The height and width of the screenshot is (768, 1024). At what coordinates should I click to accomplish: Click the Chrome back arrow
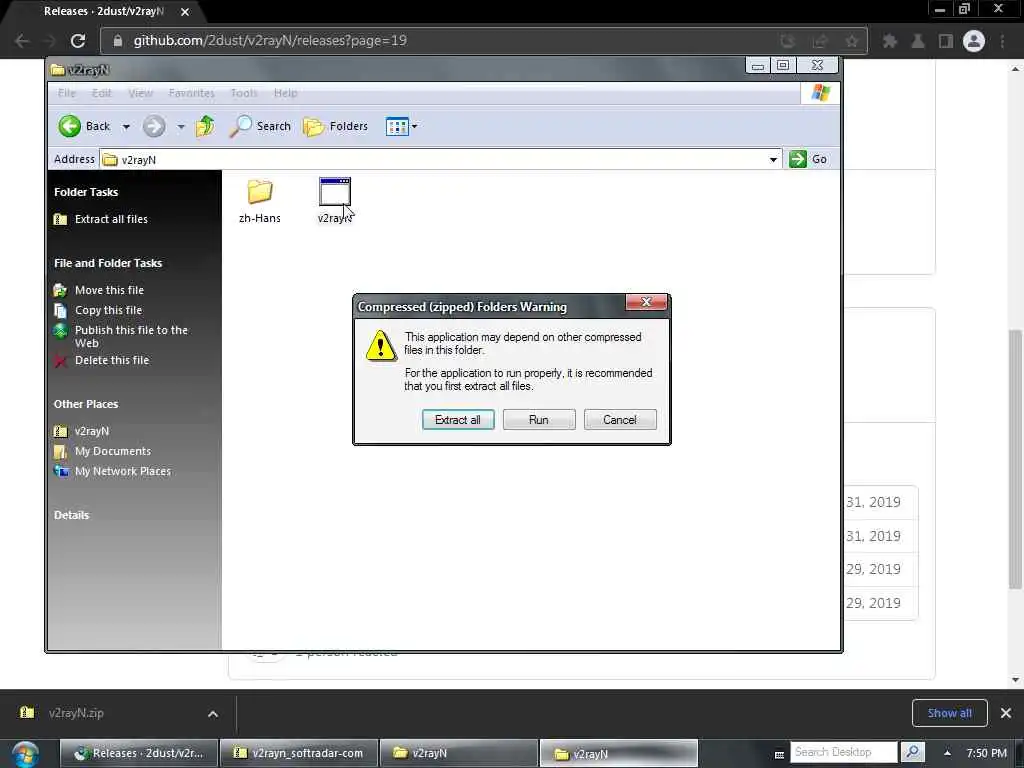coord(22,40)
